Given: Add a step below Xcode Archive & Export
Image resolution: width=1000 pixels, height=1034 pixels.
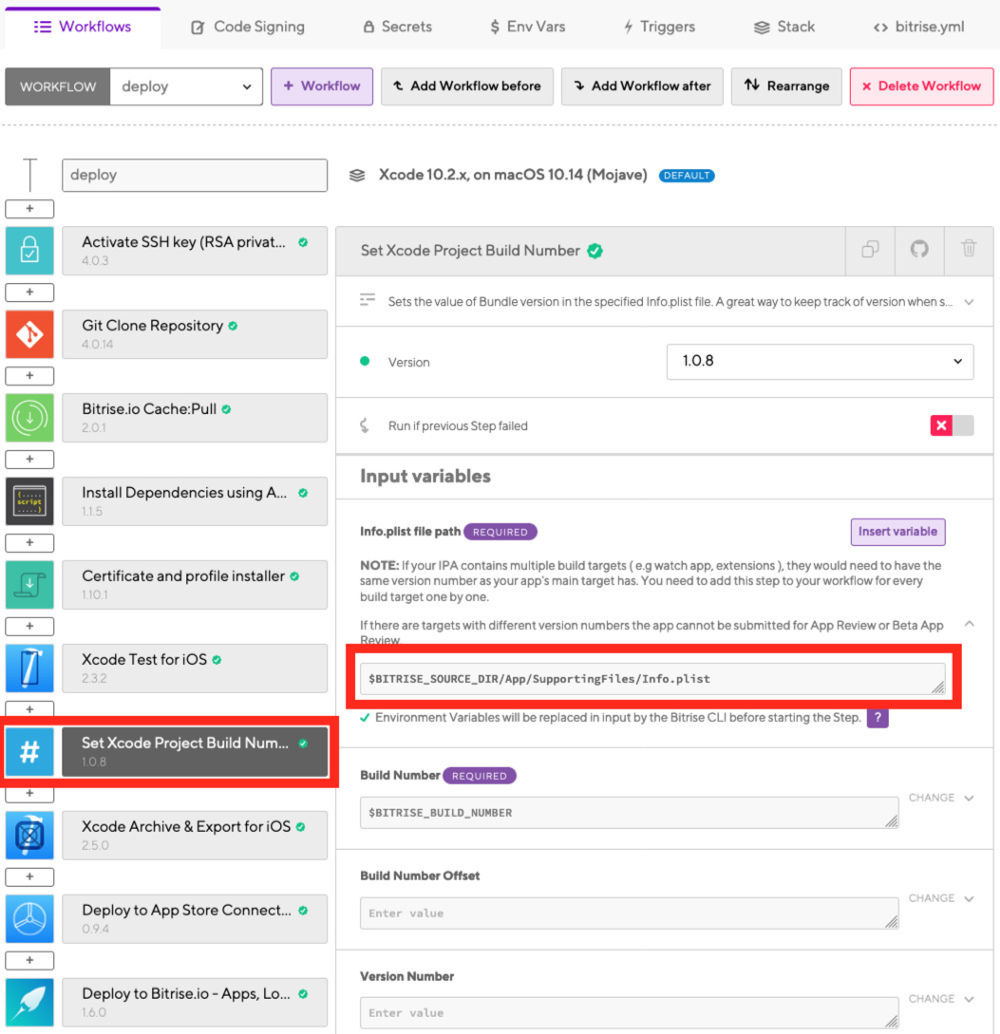Looking at the screenshot, I should (30, 876).
